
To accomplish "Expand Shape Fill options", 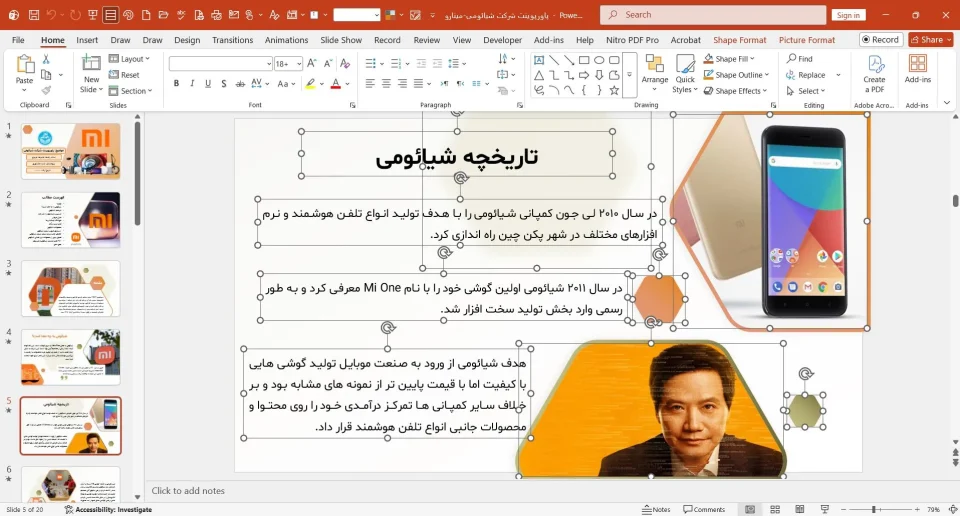I will 729,59.
